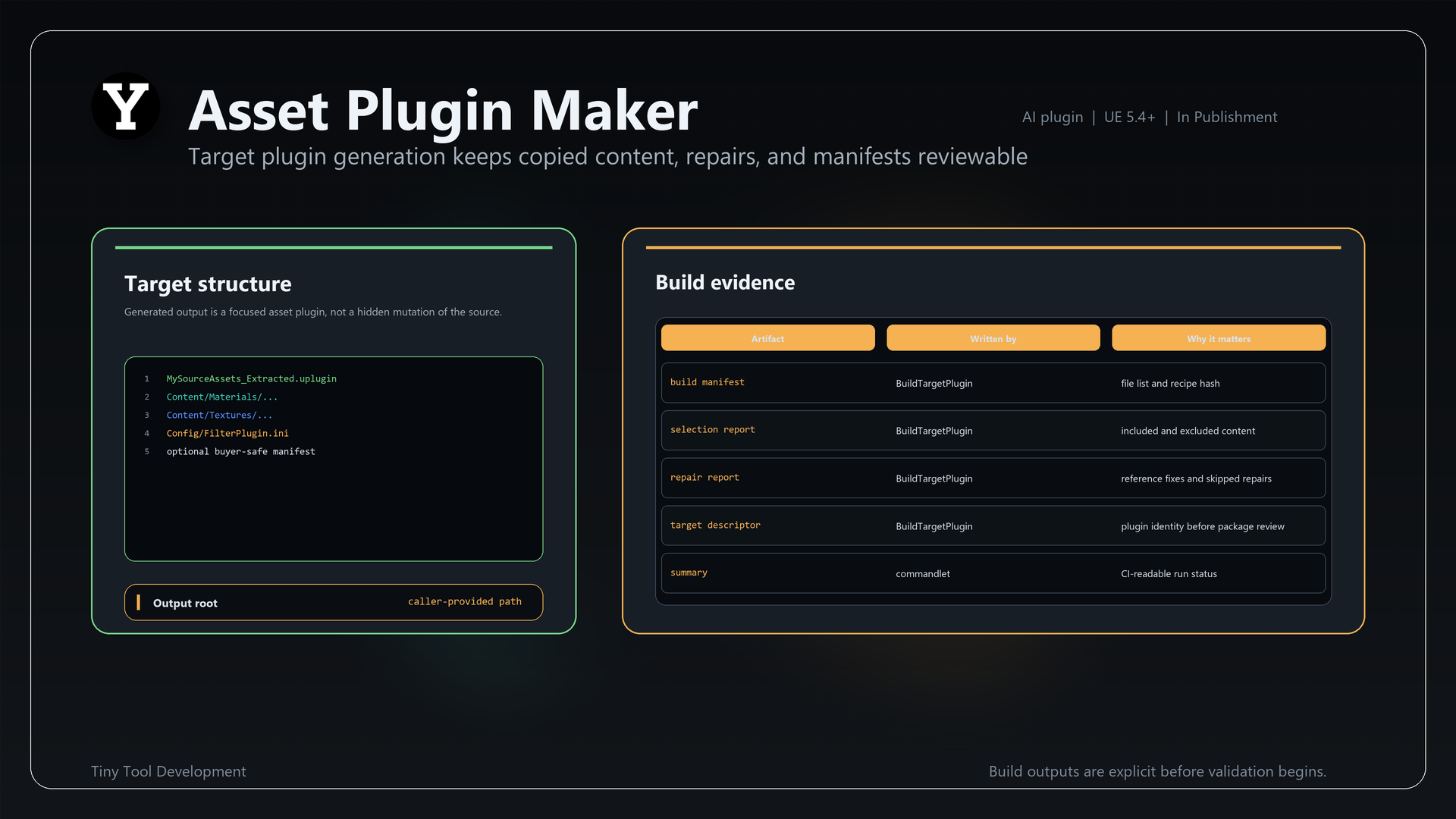Click line number 1 in the code block
1456x819 pixels.
click(x=147, y=378)
